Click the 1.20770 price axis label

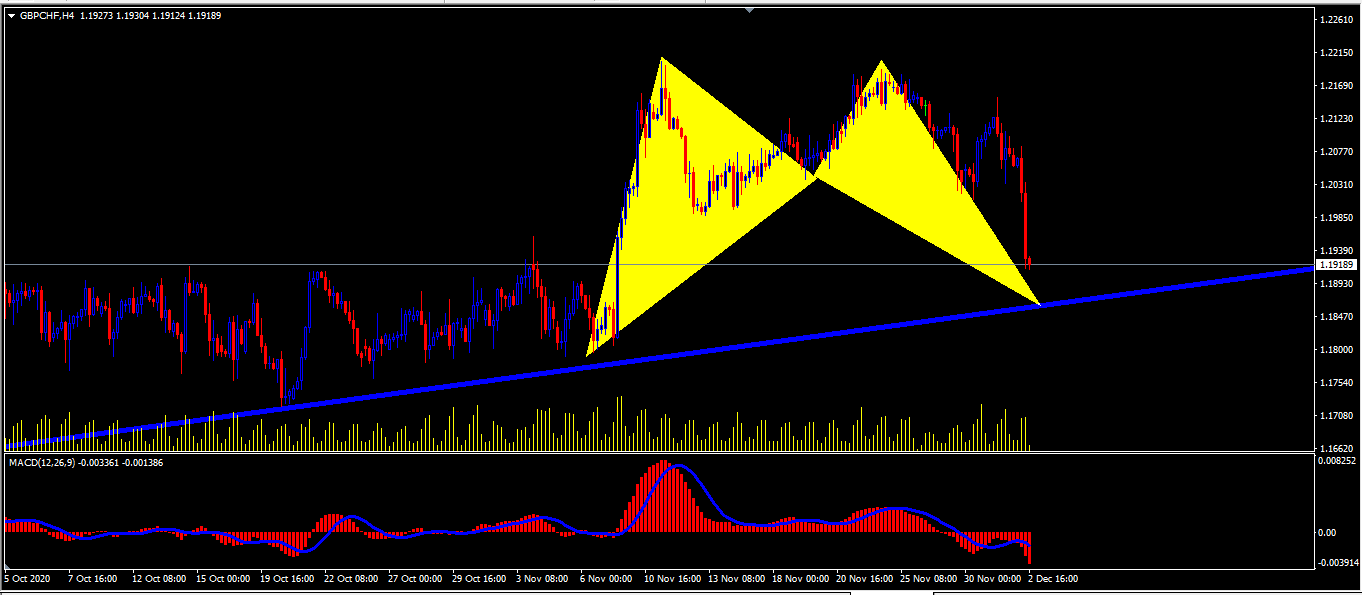1337,152
